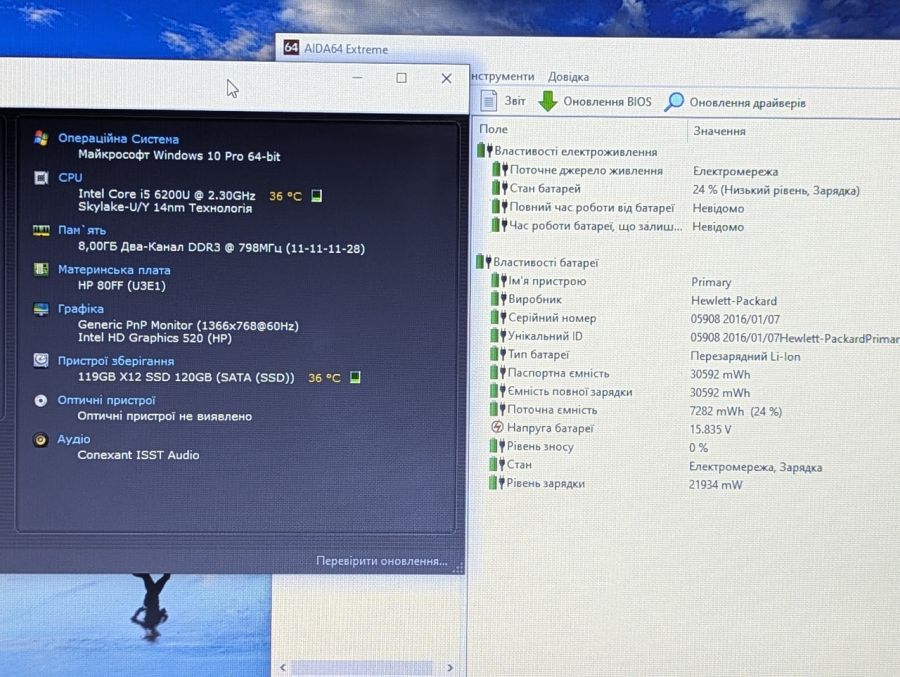The height and width of the screenshot is (677, 900).
Task: Select the Перезарядний Li-Ion value
Action: click(745, 356)
